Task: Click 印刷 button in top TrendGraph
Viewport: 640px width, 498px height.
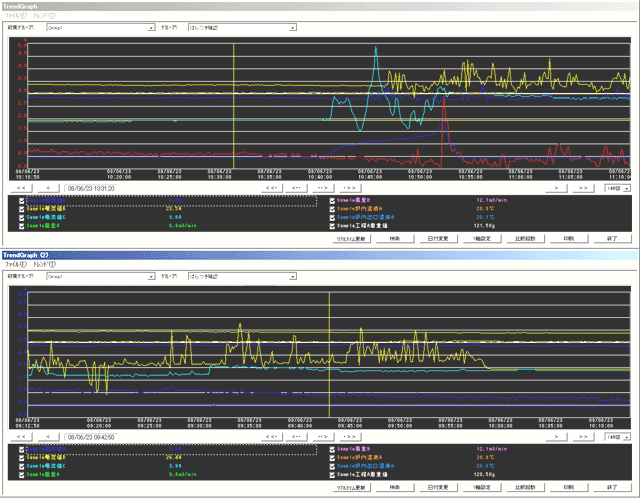Action: [x=569, y=239]
